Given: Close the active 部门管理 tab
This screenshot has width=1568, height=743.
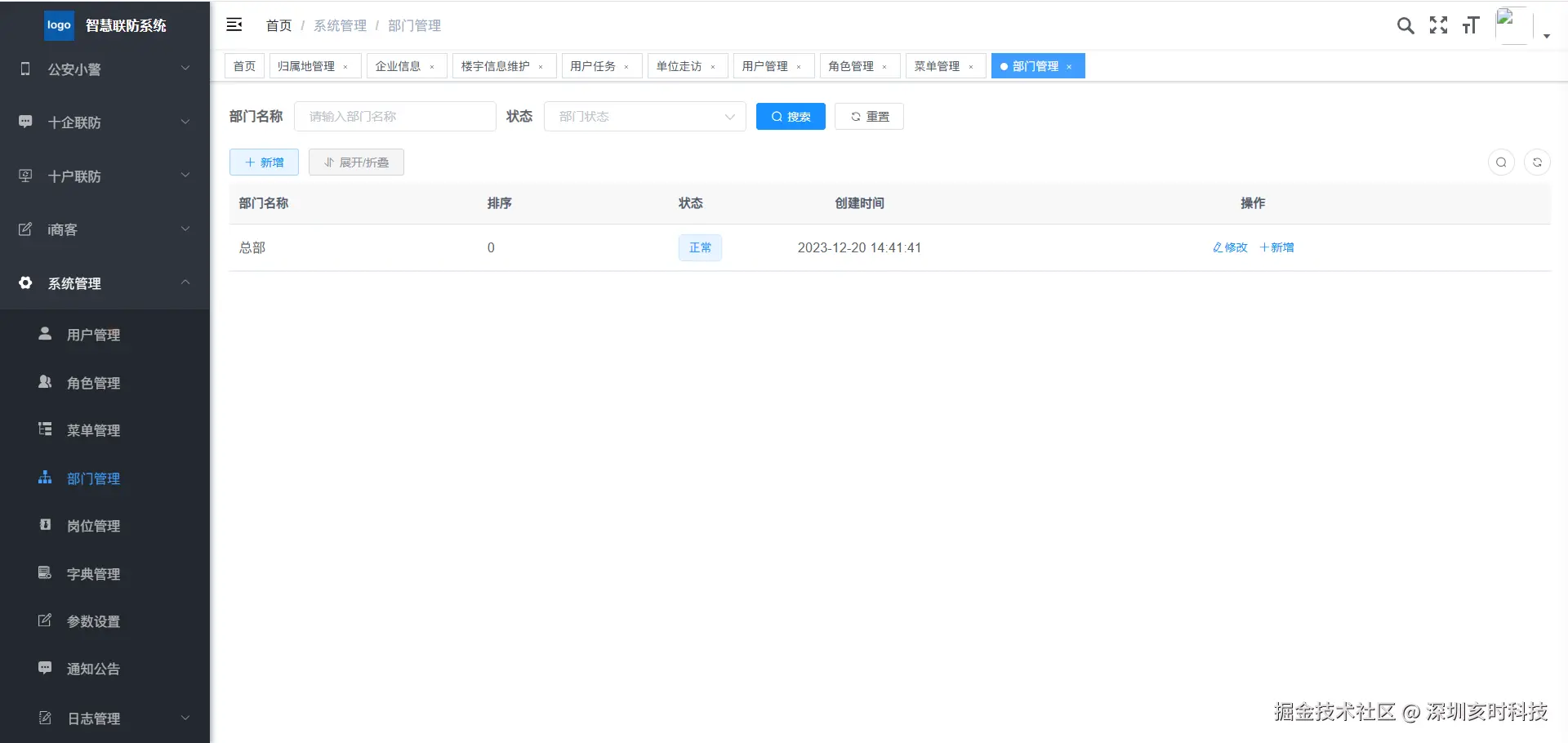Looking at the screenshot, I should (1069, 67).
